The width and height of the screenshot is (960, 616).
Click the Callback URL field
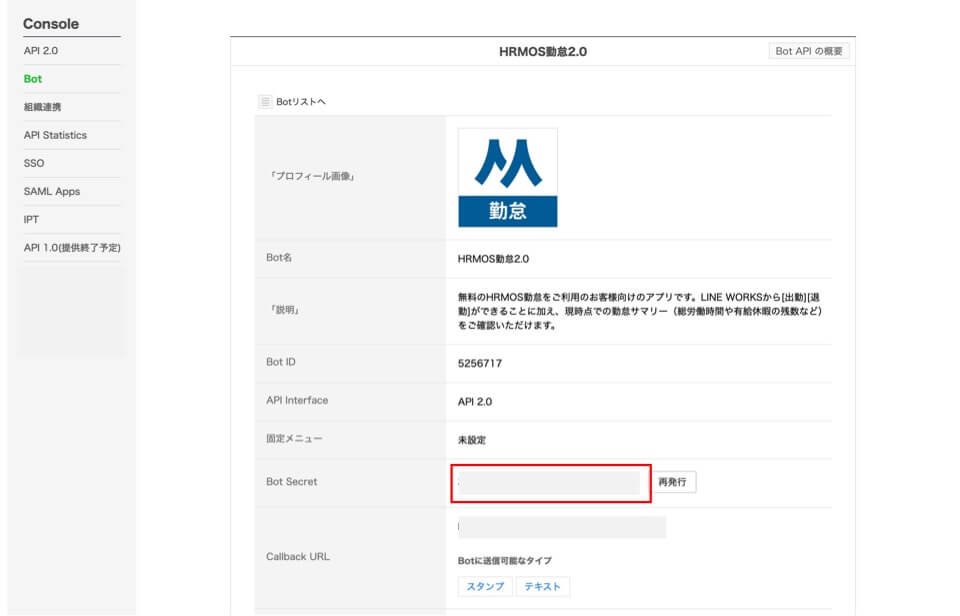(562, 527)
